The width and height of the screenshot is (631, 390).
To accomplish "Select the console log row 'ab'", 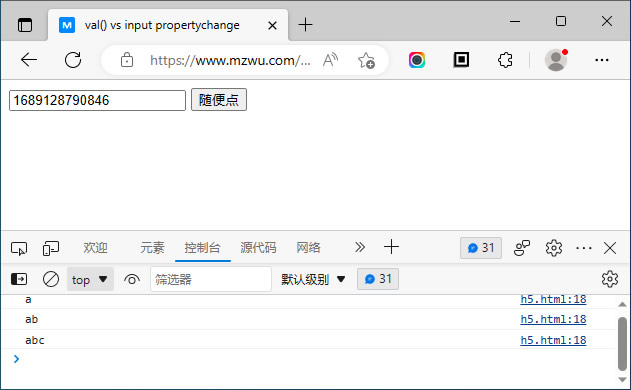I will pos(308,319).
